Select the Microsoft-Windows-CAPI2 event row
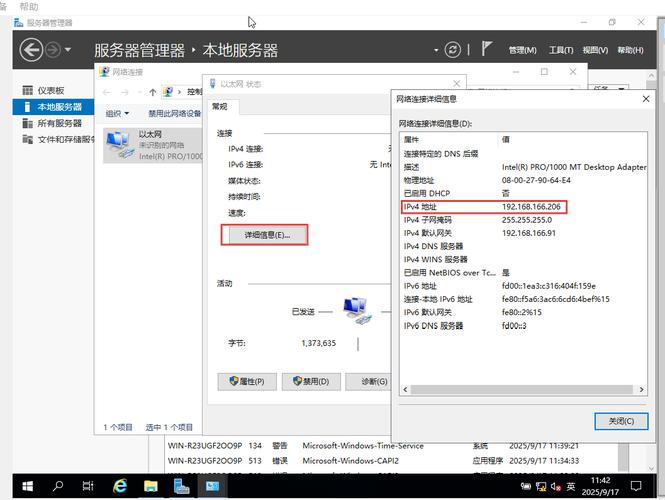Viewport: 665px width, 500px height. [x=391, y=461]
